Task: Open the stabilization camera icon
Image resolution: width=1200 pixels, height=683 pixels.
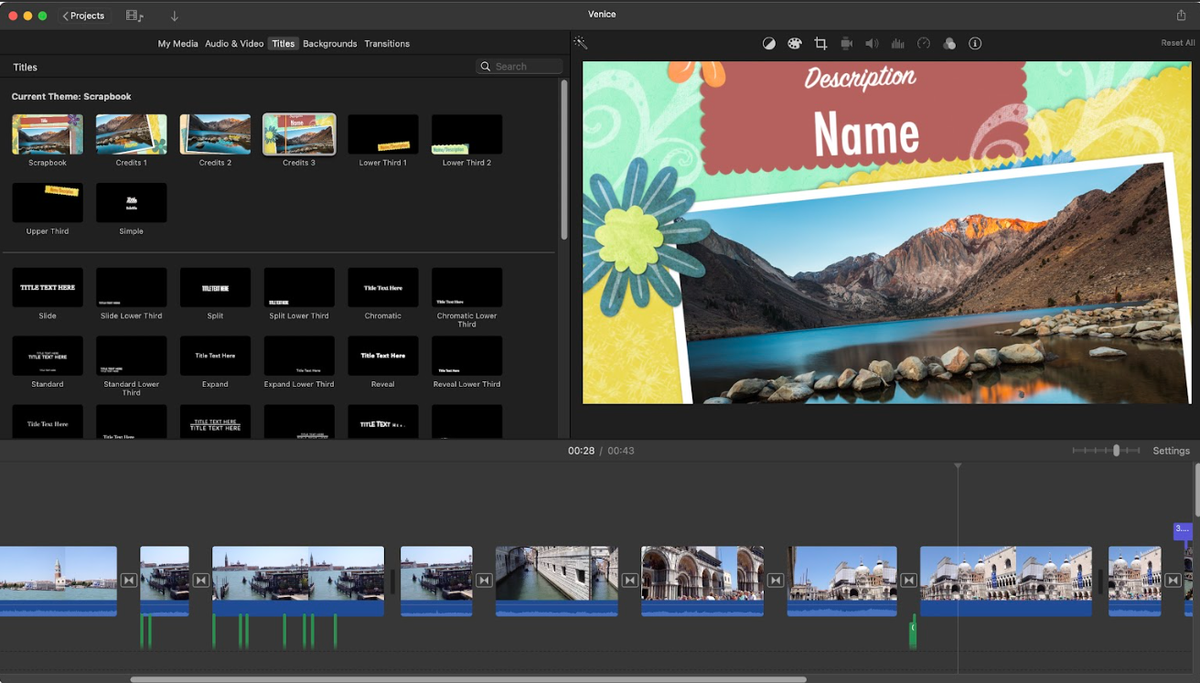Action: [x=847, y=44]
